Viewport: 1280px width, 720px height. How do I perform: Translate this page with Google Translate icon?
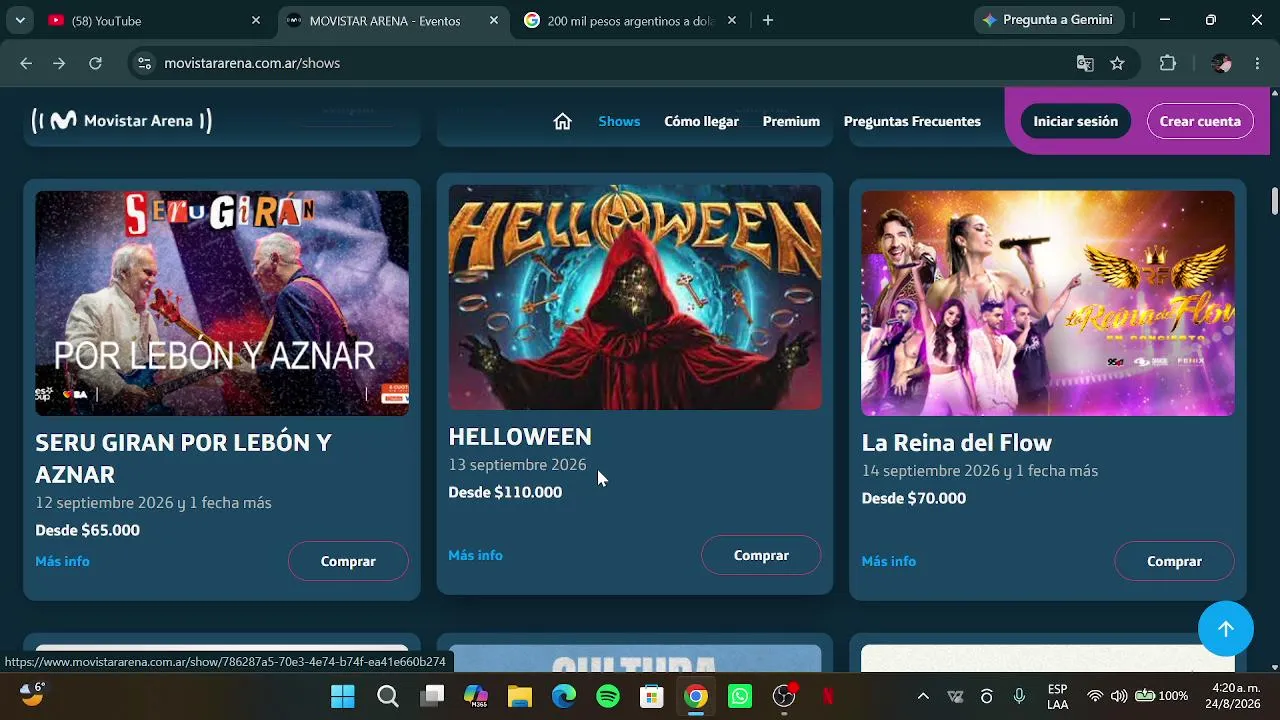pyautogui.click(x=1085, y=63)
